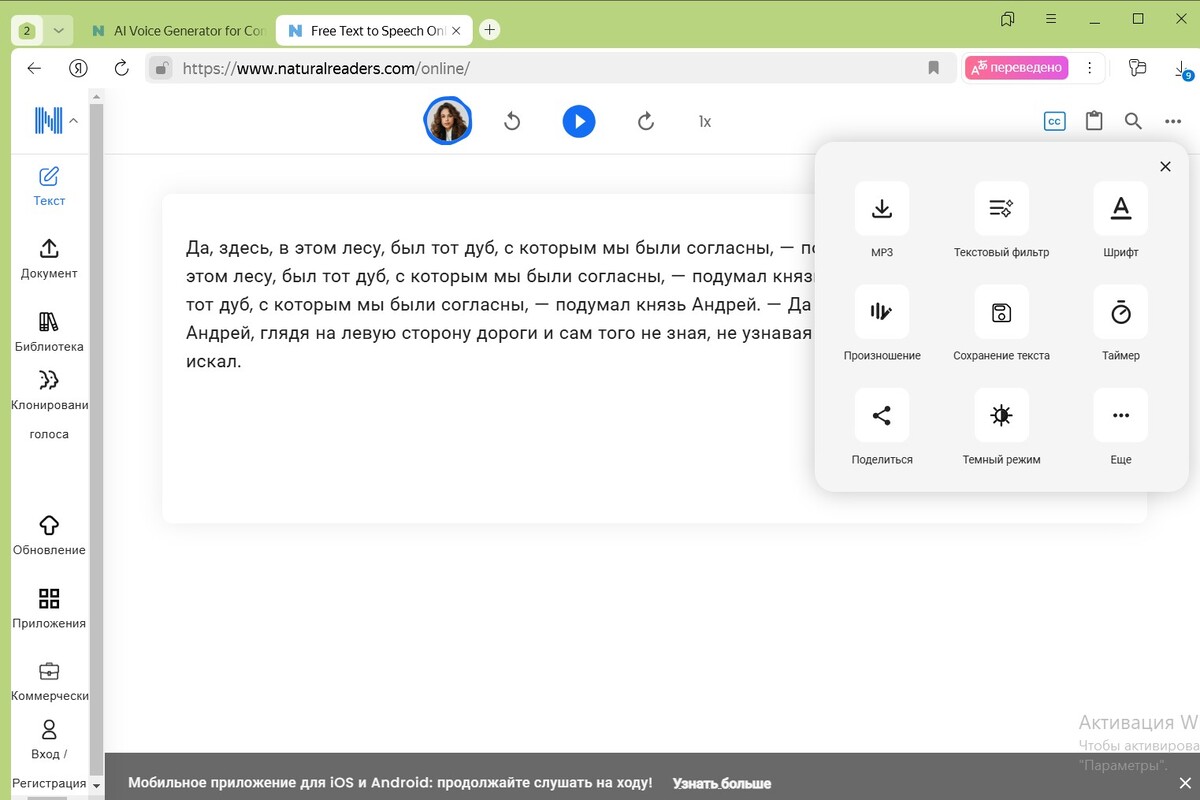The height and width of the screenshot is (800, 1200).
Task: Toggle closed captions CC button
Action: pyautogui.click(x=1054, y=122)
